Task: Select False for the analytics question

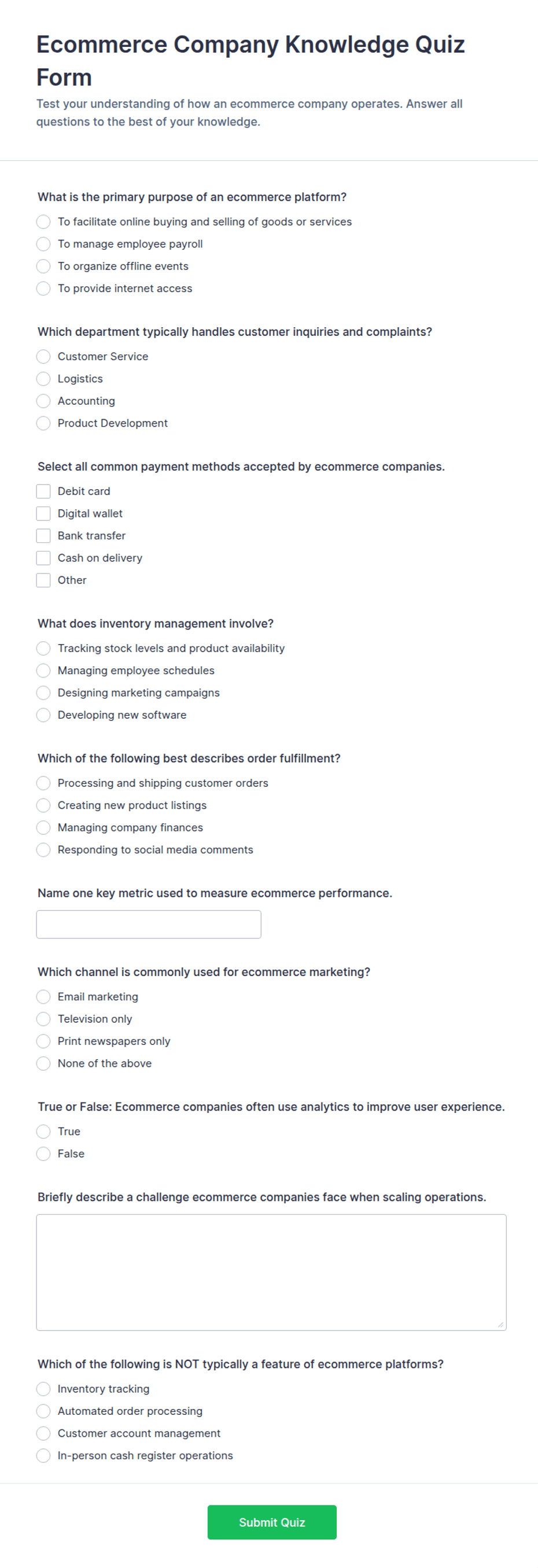Action: [x=43, y=1153]
